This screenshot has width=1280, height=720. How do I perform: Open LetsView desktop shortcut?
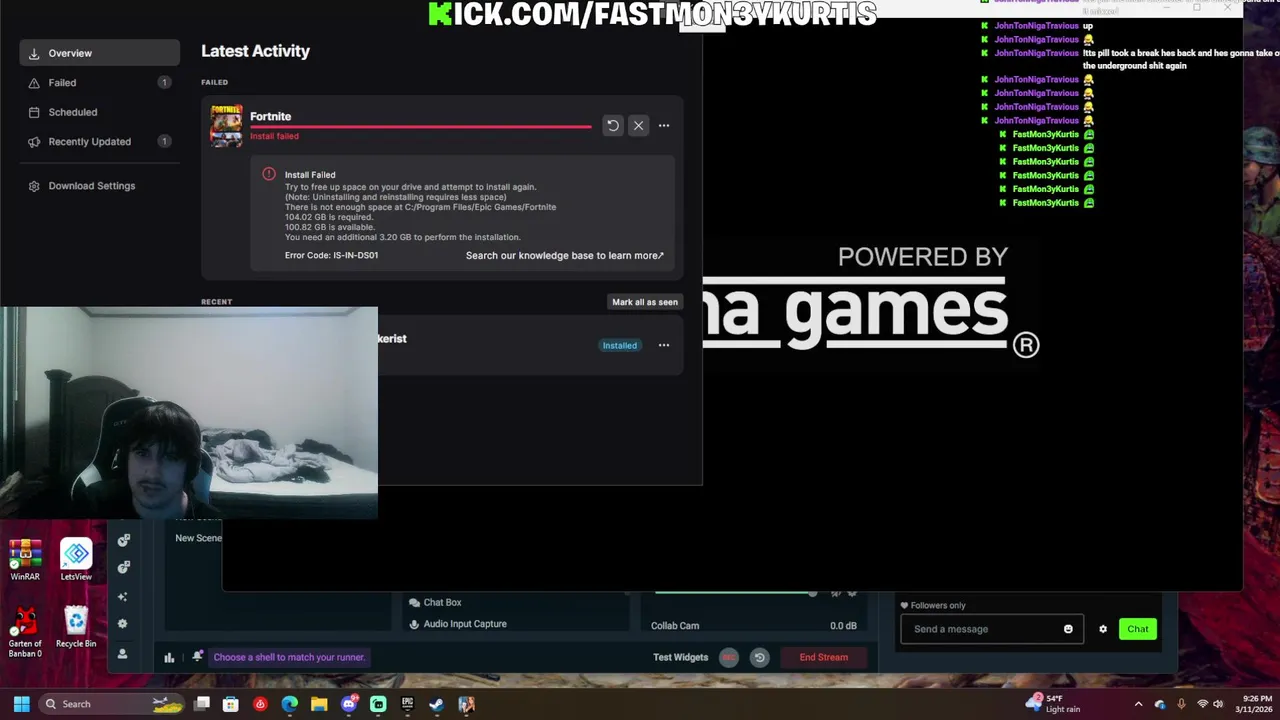pyautogui.click(x=76, y=561)
